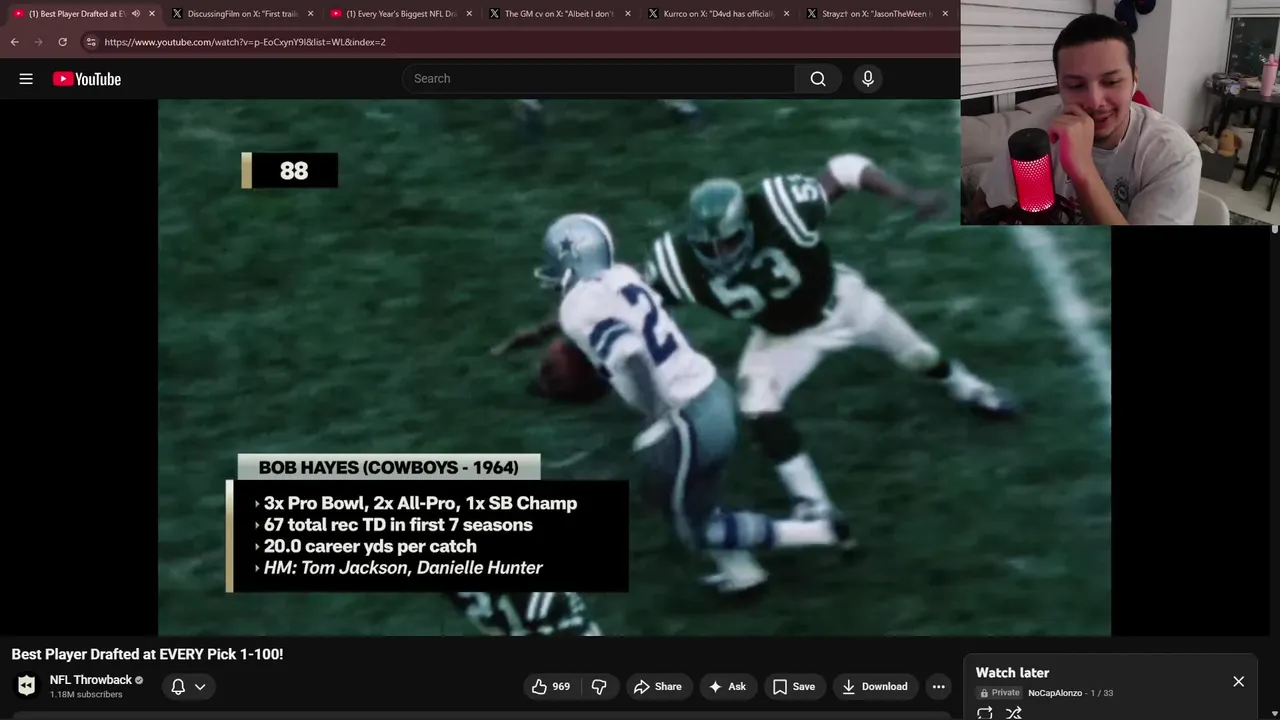Open the NFL Throwback channel avatar
The width and height of the screenshot is (1280, 720).
click(27, 686)
